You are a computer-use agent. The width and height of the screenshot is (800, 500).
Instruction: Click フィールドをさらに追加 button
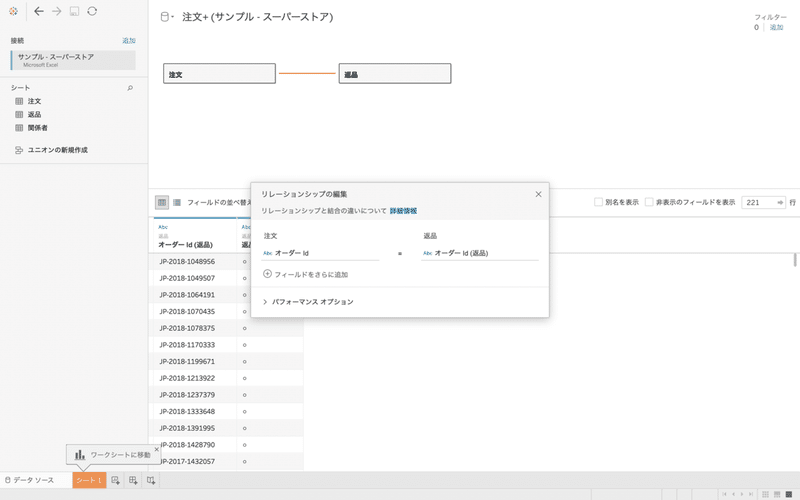[x=306, y=274]
